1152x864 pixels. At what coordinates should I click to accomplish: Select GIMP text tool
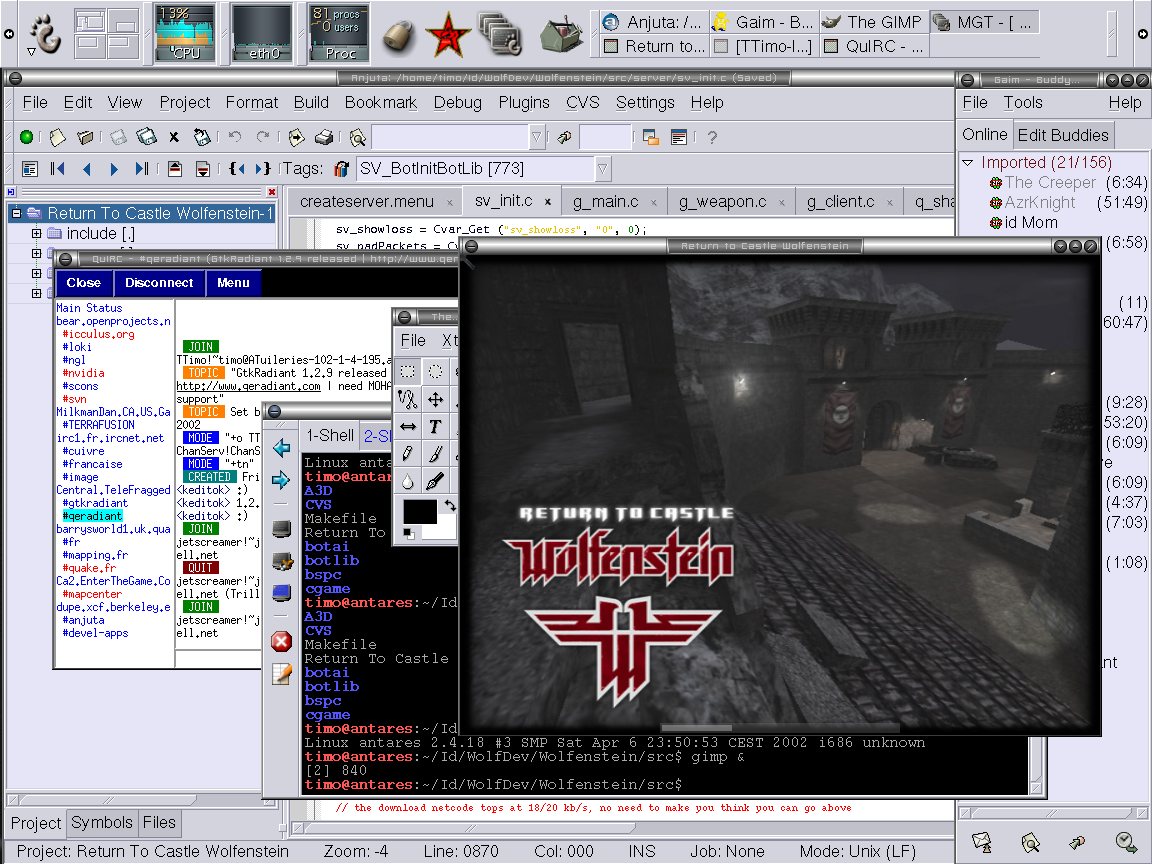(435, 426)
